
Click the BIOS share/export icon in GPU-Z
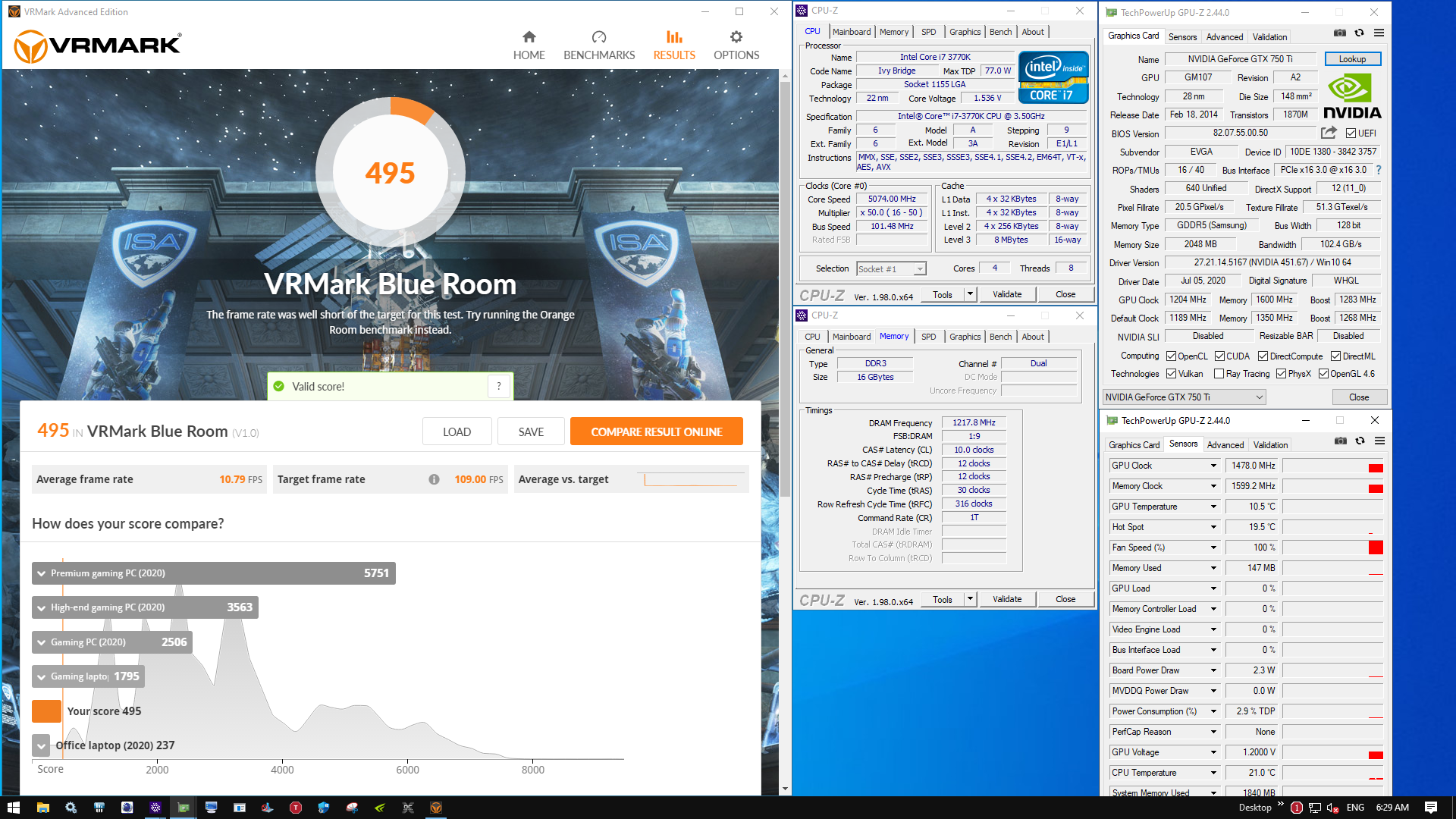[x=1328, y=133]
